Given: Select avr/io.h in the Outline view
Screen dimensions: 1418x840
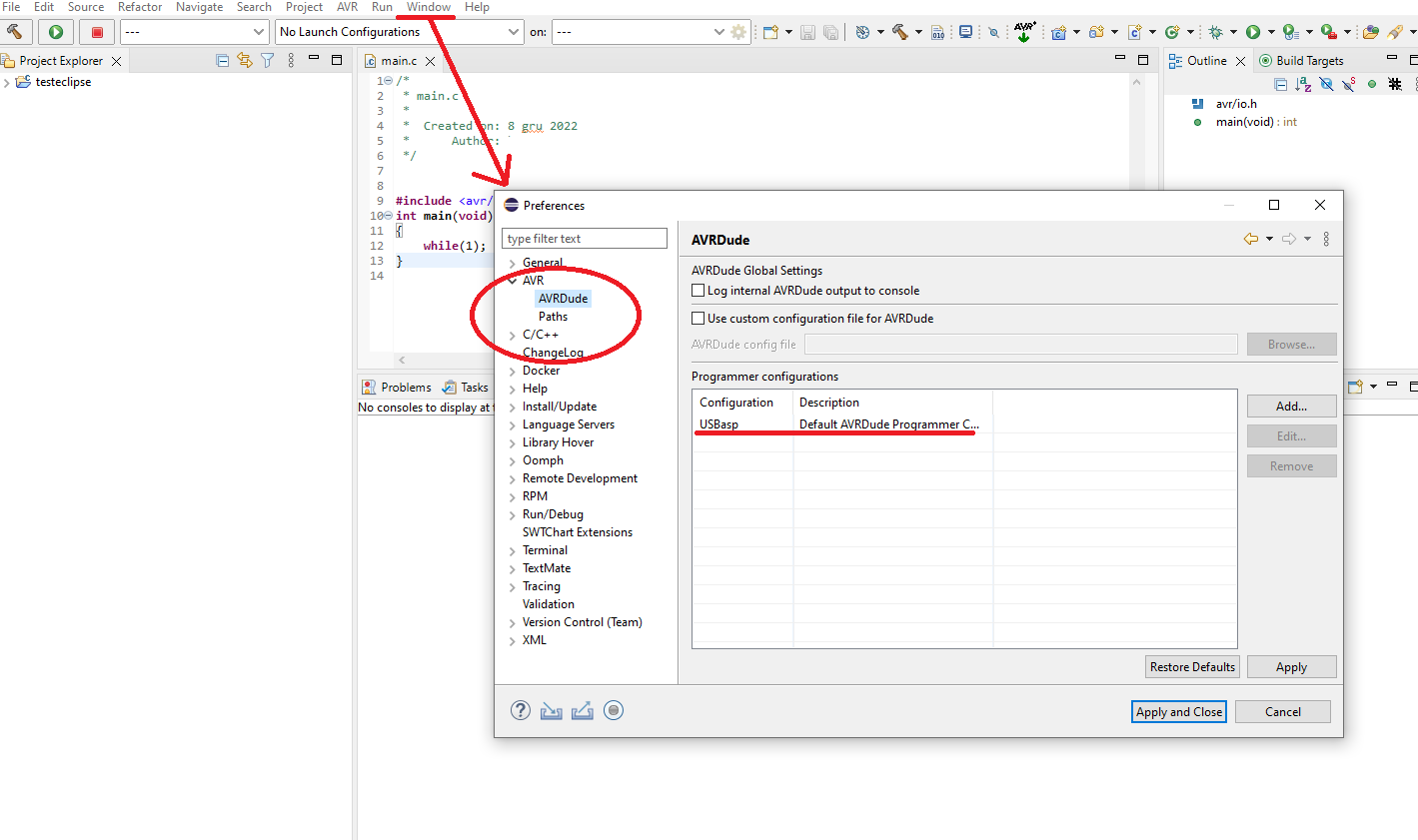Looking at the screenshot, I should click(x=1236, y=104).
